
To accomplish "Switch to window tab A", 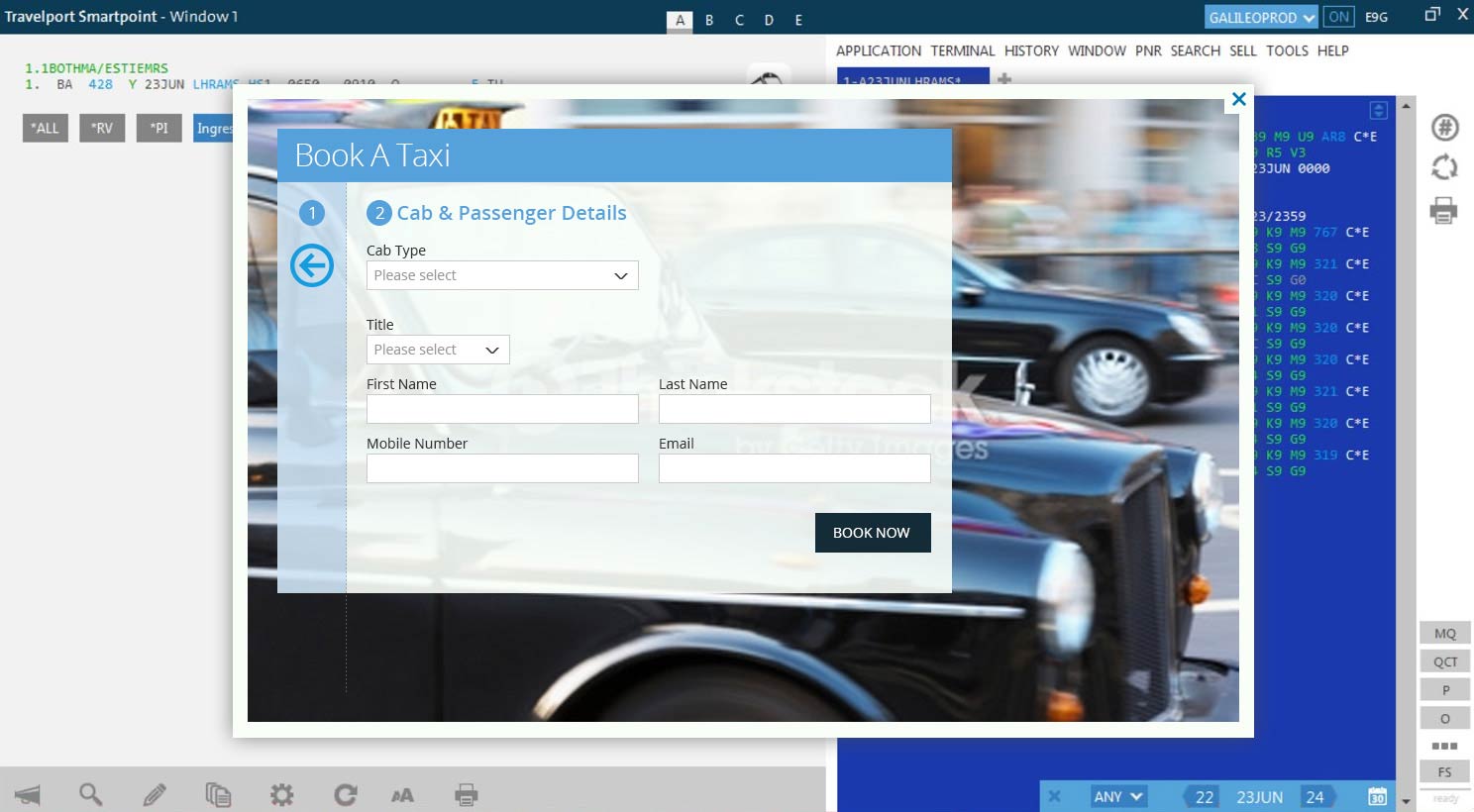I will [680, 20].
